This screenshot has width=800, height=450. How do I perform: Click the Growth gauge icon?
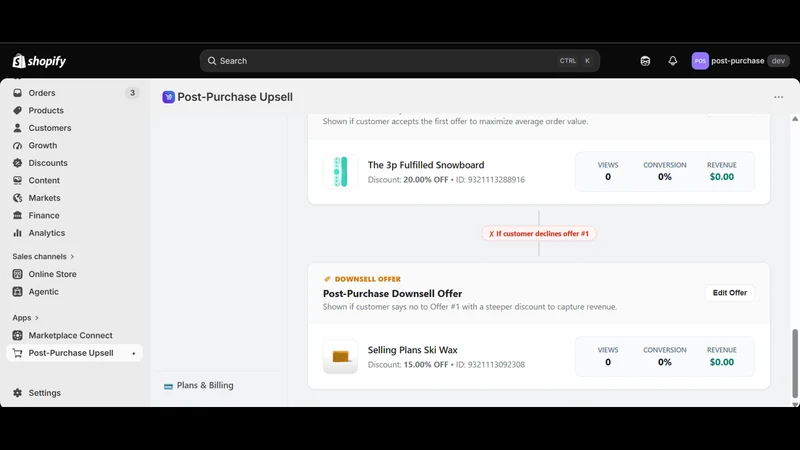coord(17,145)
